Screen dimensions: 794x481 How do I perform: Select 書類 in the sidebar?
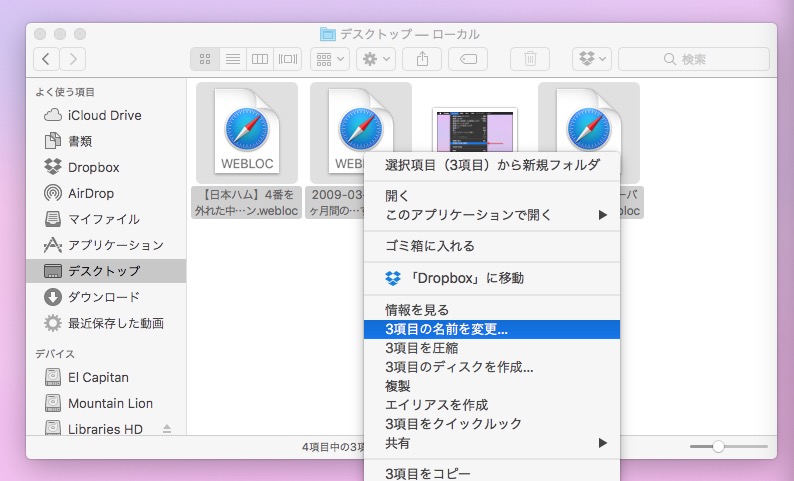106,141
